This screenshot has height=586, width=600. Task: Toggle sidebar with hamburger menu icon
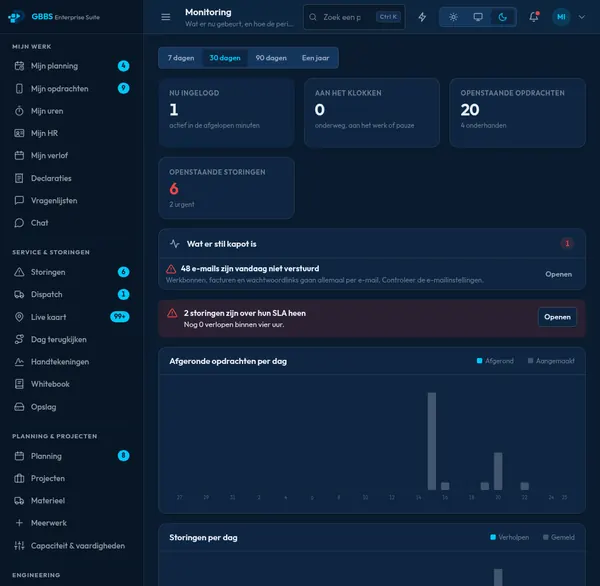(x=166, y=17)
